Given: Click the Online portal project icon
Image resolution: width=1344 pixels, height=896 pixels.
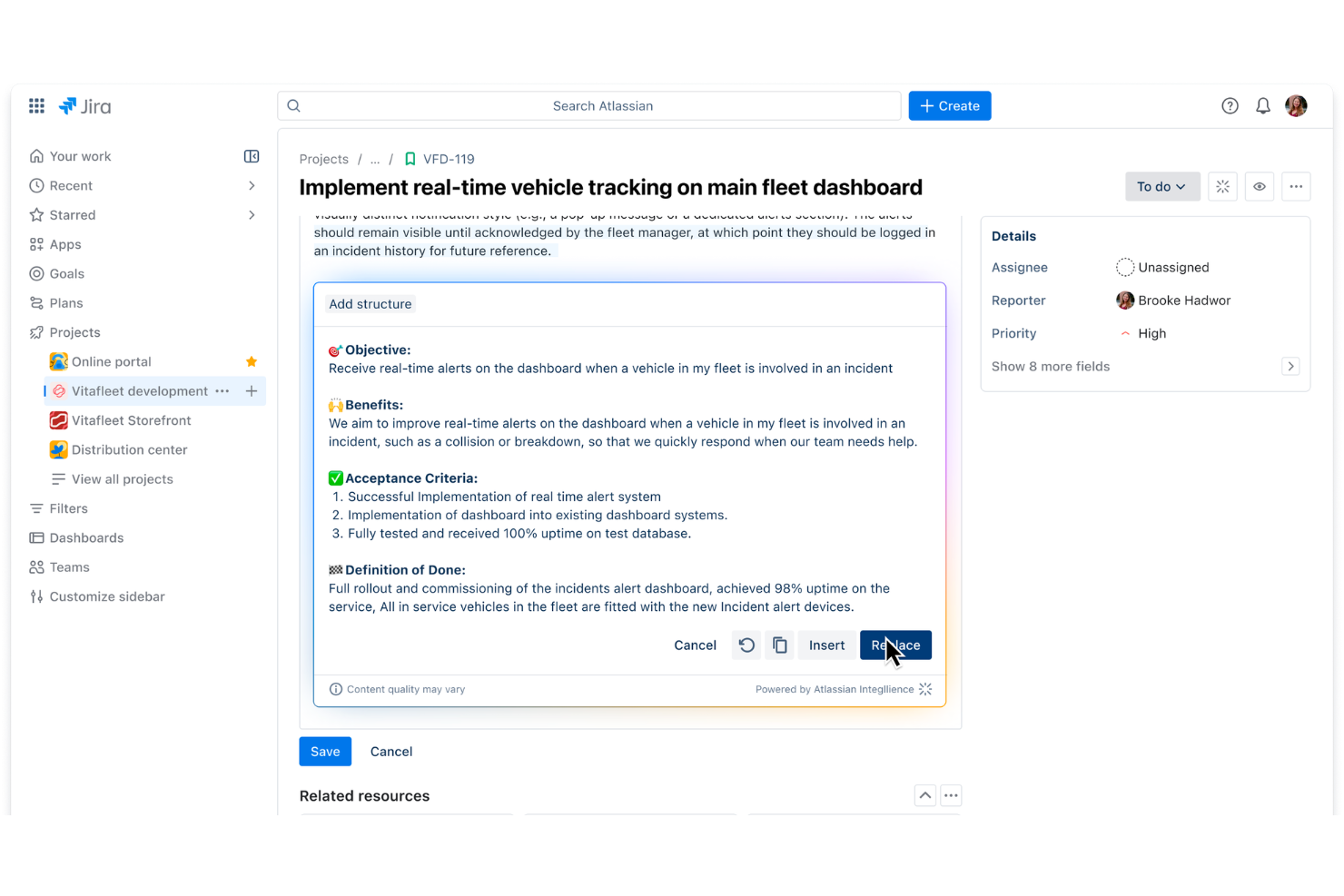Looking at the screenshot, I should click(59, 361).
